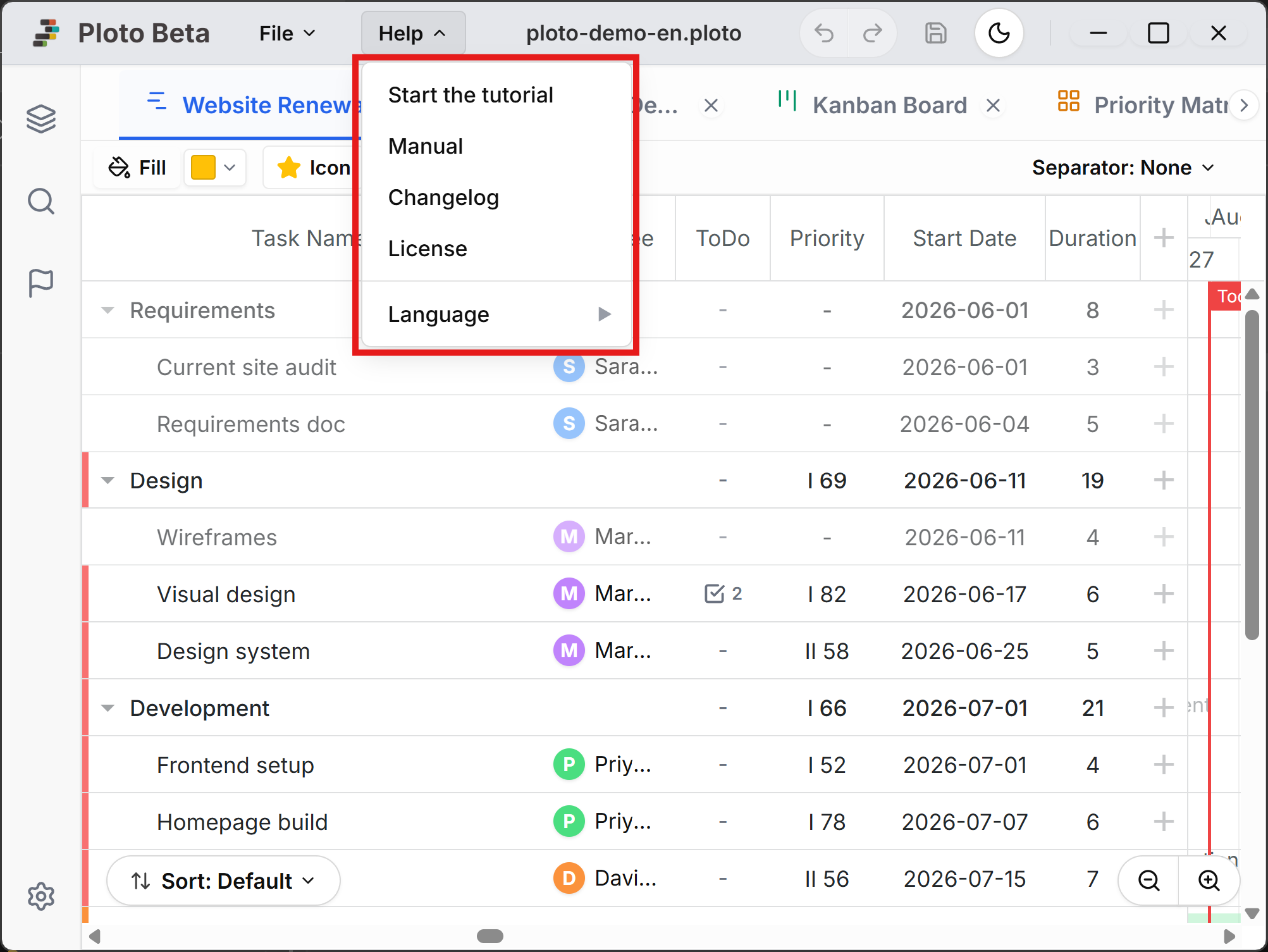Screen dimensions: 1268x952
Task: Open the yellow fill color dropdown
Action: 215,168
